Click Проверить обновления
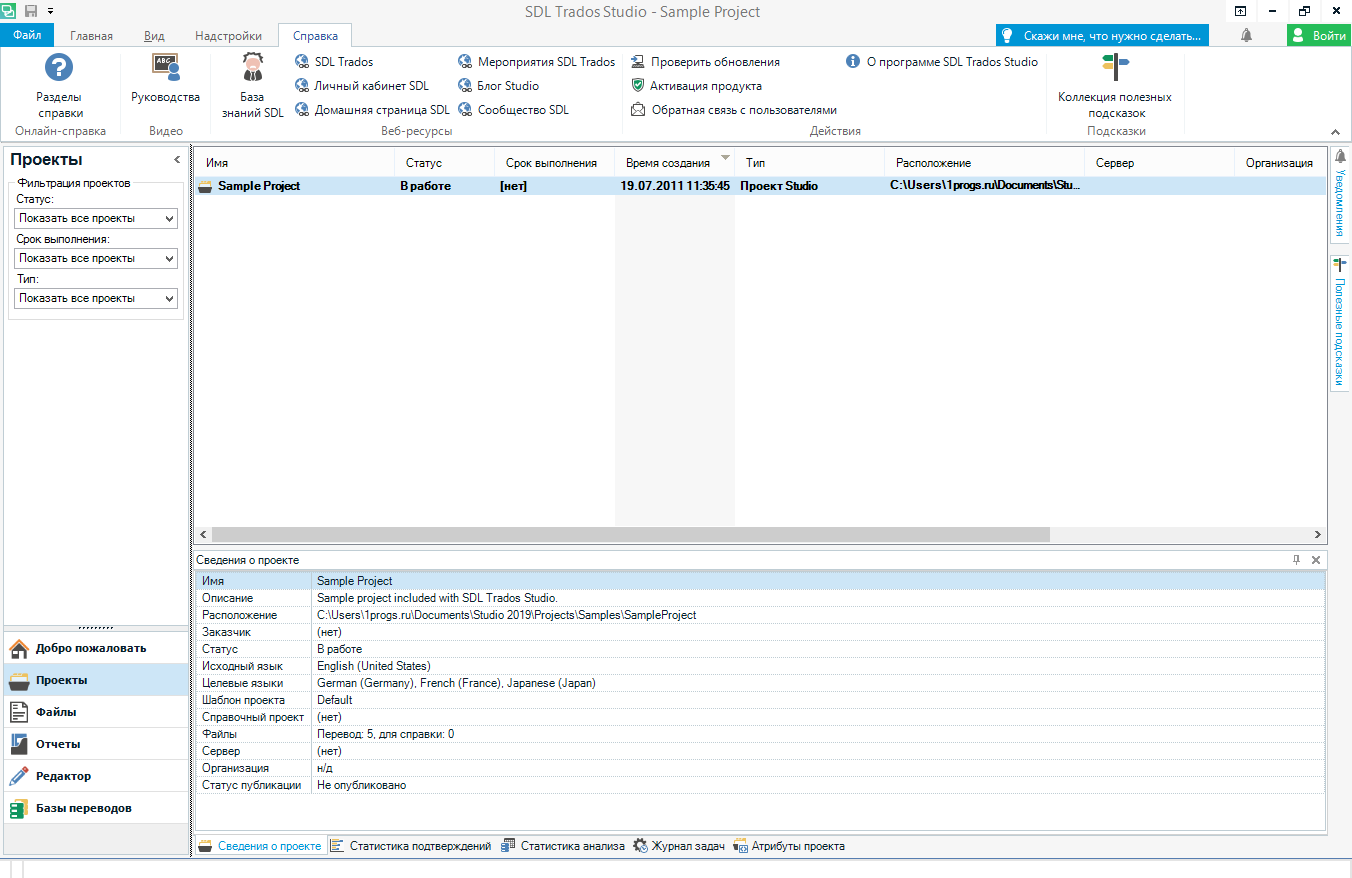 (706, 62)
